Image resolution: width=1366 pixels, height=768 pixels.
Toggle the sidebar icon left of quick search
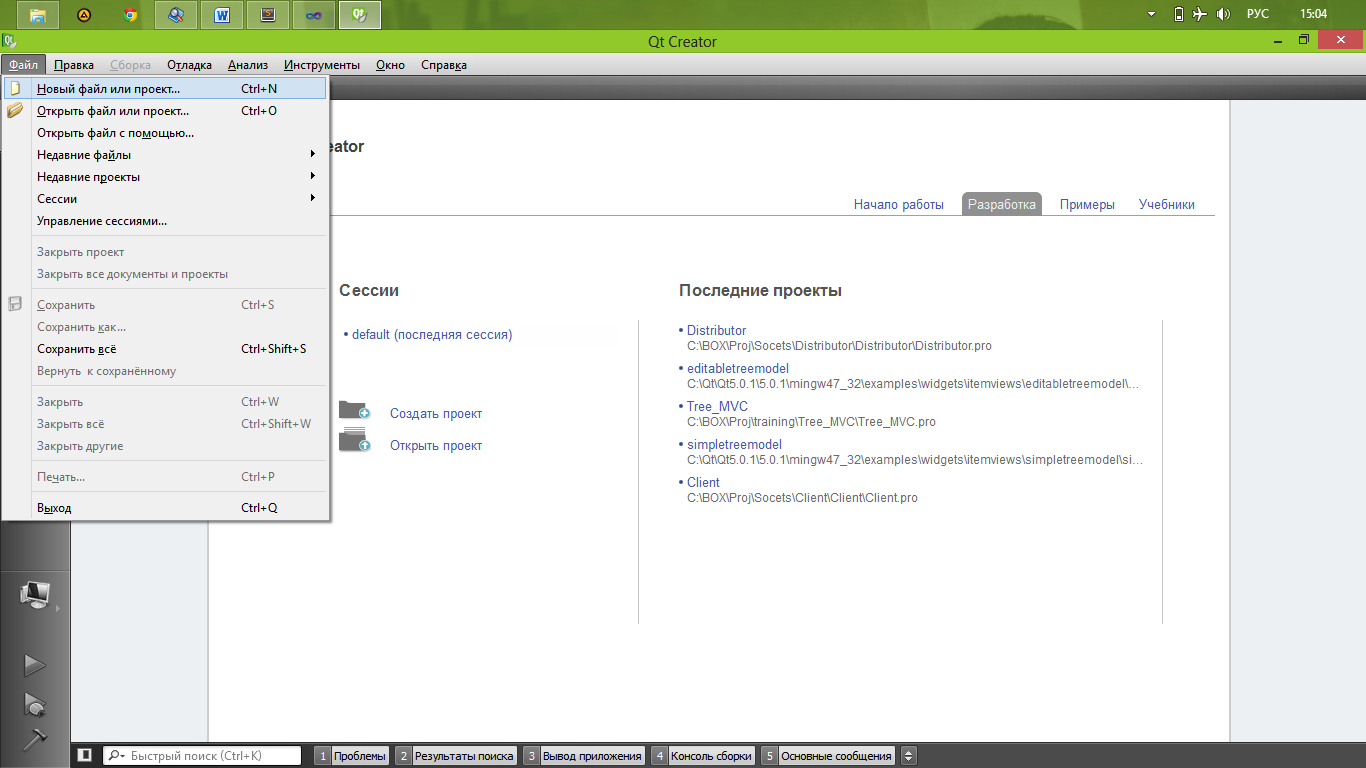[x=85, y=756]
